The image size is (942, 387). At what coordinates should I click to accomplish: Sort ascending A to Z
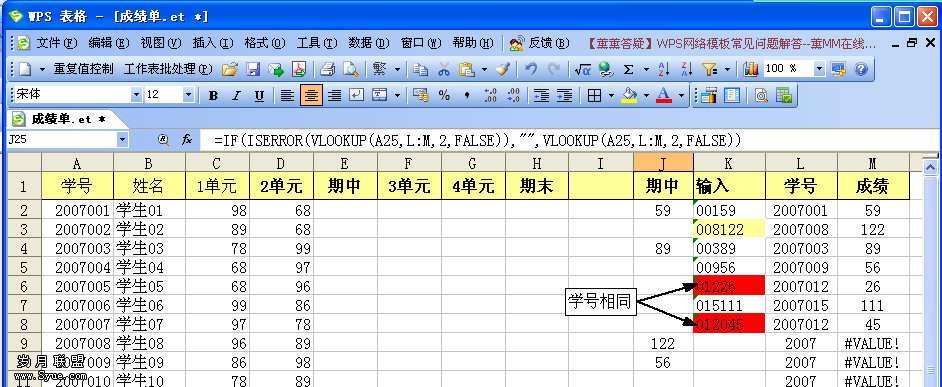point(664,69)
